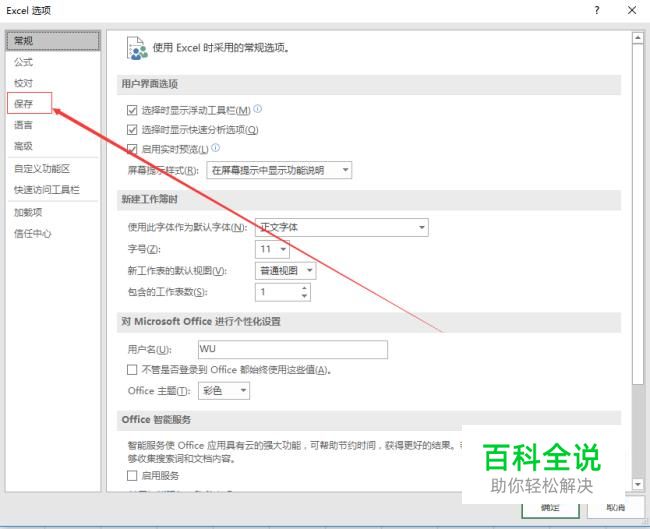Click the vertical scrollbar thumb
Screen dimensions: 650x529
638,214
